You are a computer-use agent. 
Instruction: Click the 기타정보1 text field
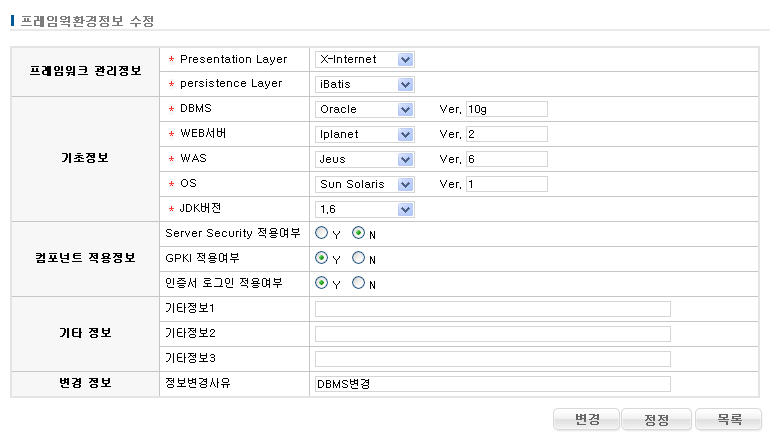tap(492, 309)
